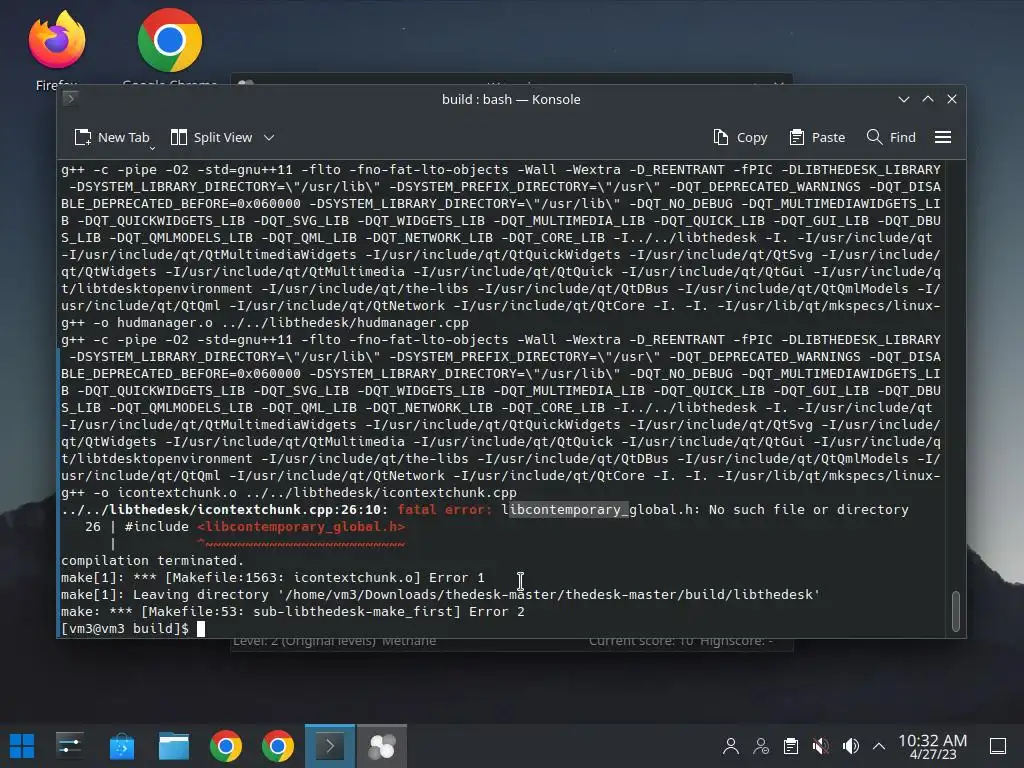This screenshot has width=1024, height=768.
Task: Click '<libcontemporary_global.h>' include text
Action: (x=301, y=526)
